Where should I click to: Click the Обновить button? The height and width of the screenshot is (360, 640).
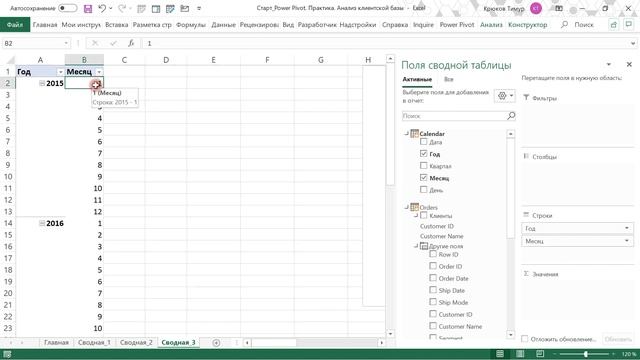[618, 339]
